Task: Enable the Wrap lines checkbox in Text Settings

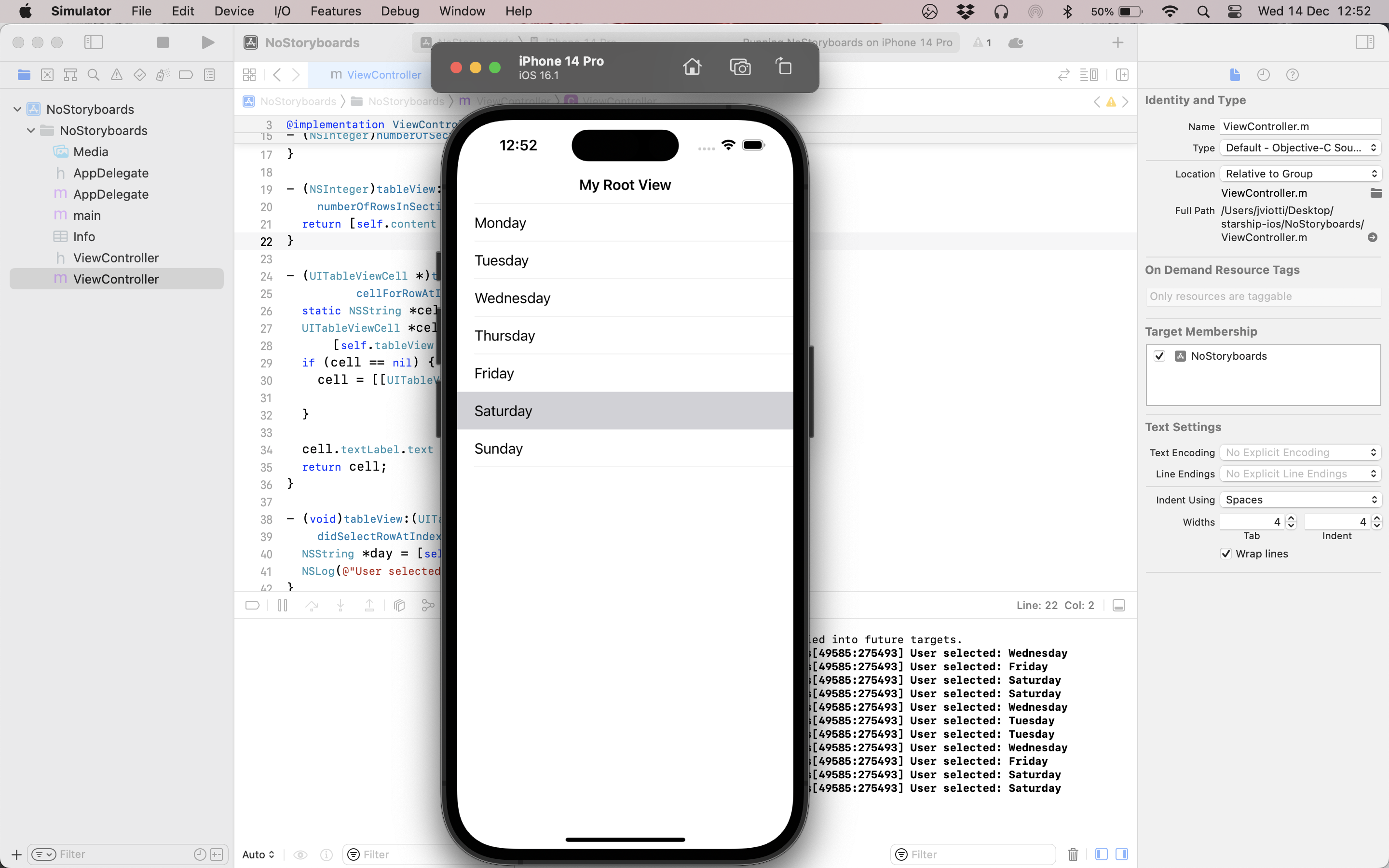Action: [x=1225, y=553]
